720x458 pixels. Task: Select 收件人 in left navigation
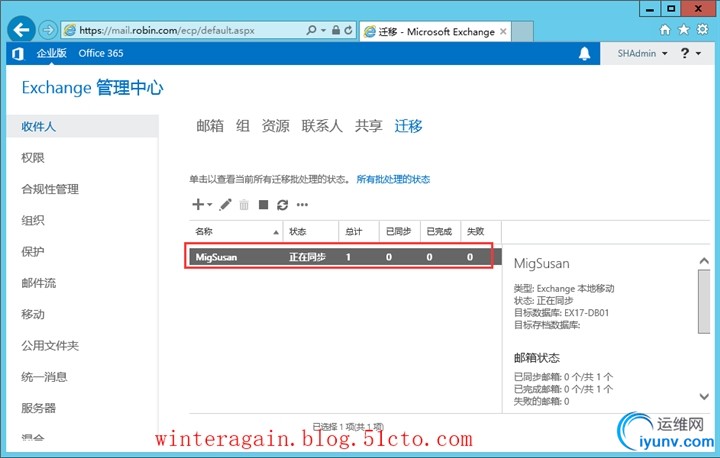pos(83,126)
